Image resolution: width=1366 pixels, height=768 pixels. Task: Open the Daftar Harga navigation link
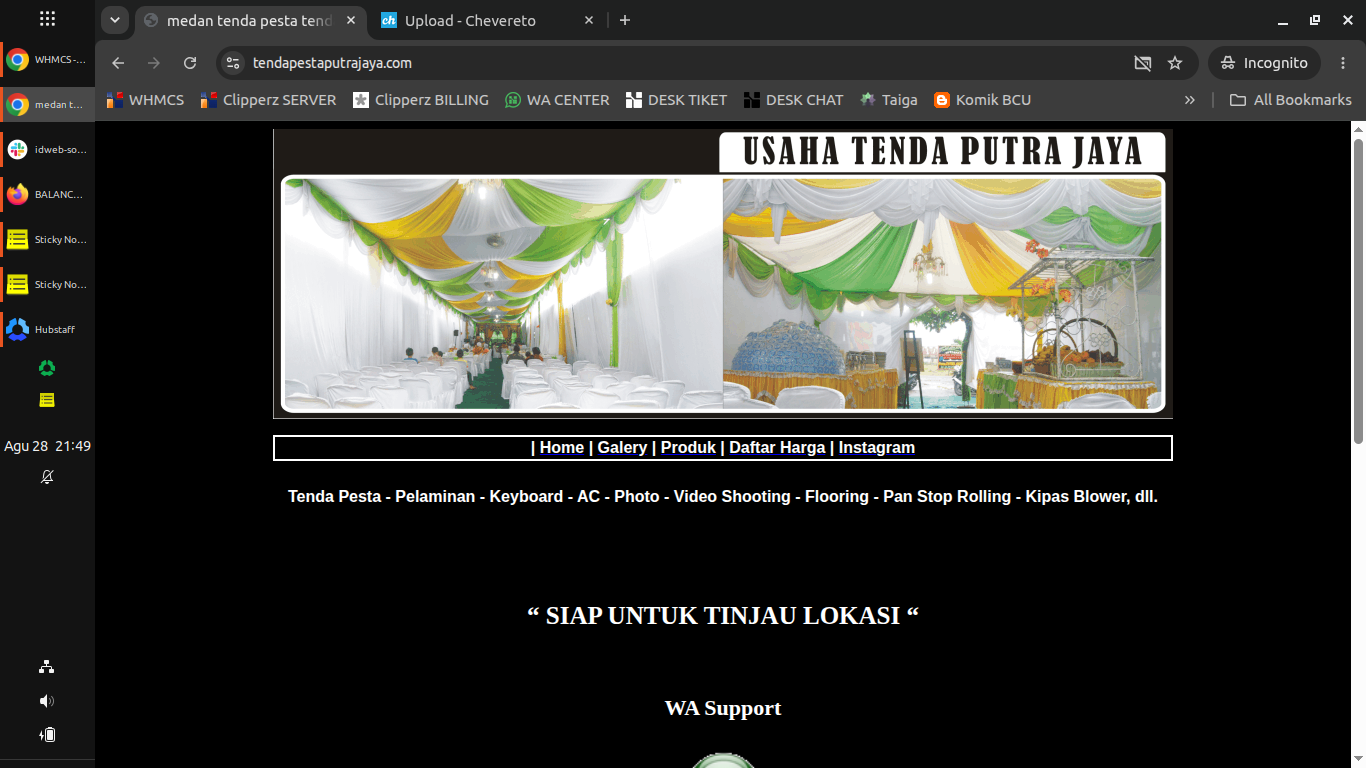coord(777,448)
